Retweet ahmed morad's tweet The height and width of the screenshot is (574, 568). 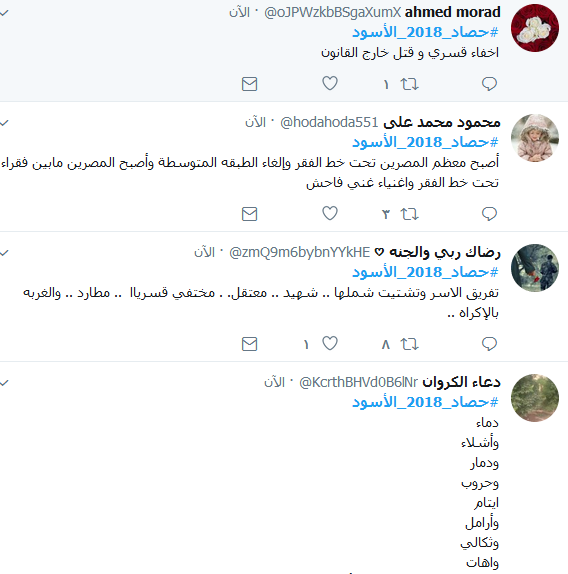tap(409, 84)
